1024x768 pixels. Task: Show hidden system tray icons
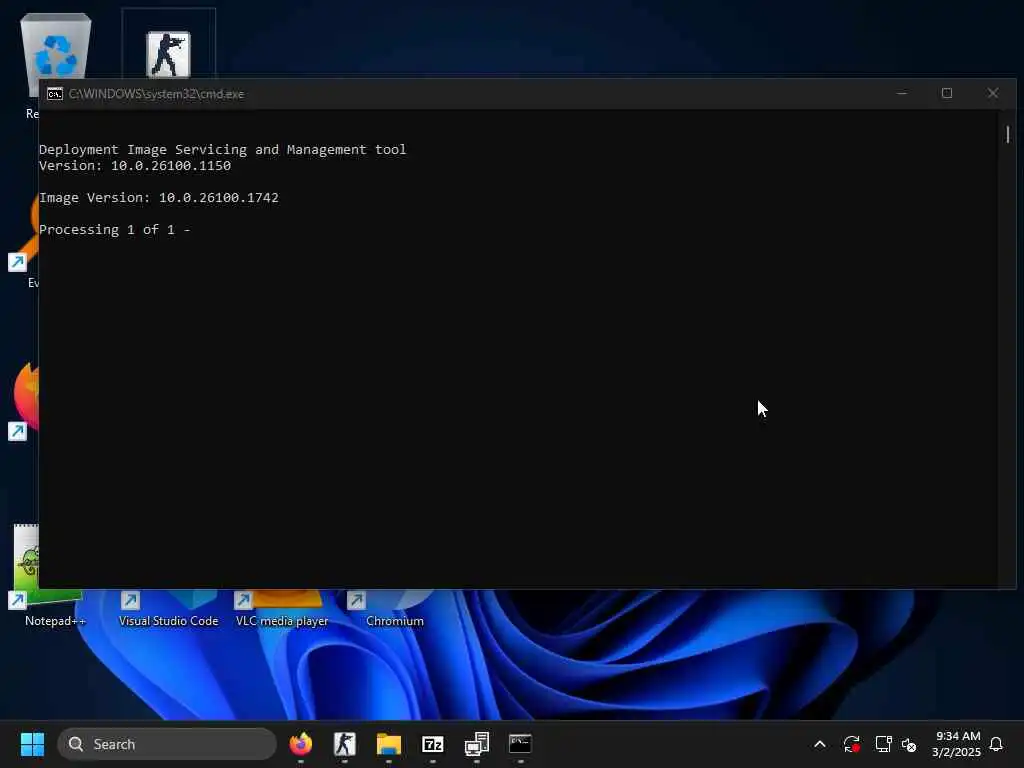(820, 744)
